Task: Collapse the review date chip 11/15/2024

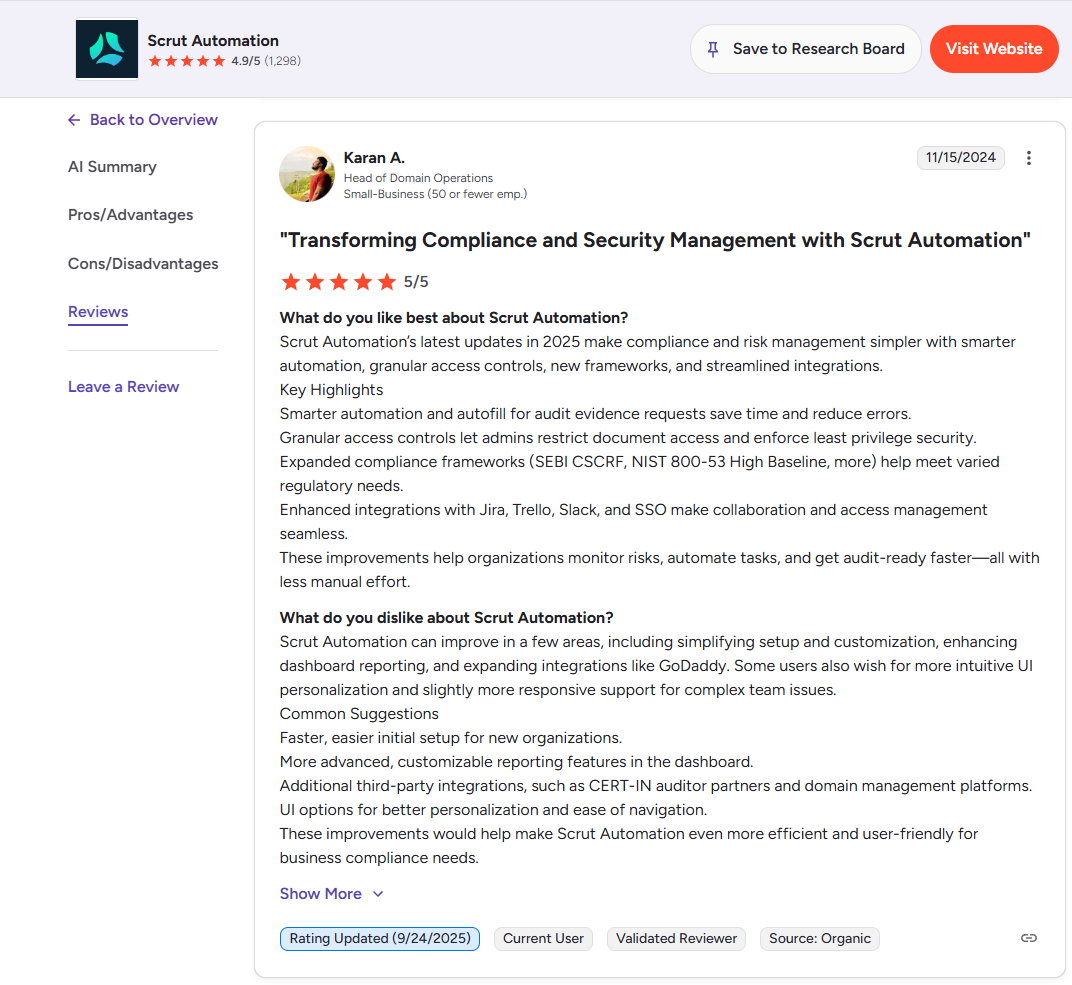Action: [x=960, y=157]
